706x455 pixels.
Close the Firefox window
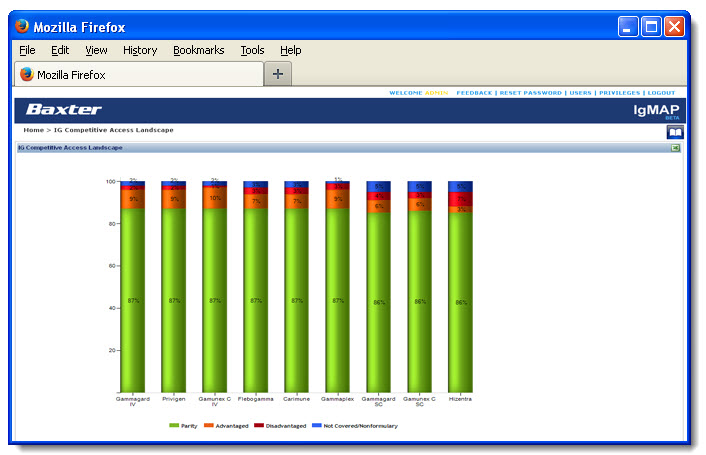click(674, 27)
